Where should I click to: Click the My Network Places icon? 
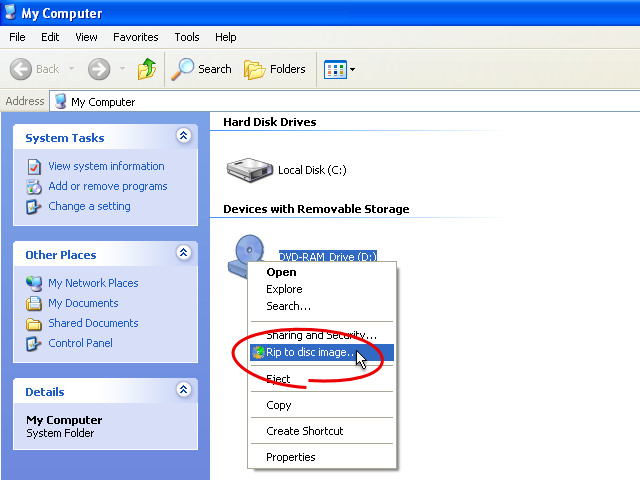(34, 283)
